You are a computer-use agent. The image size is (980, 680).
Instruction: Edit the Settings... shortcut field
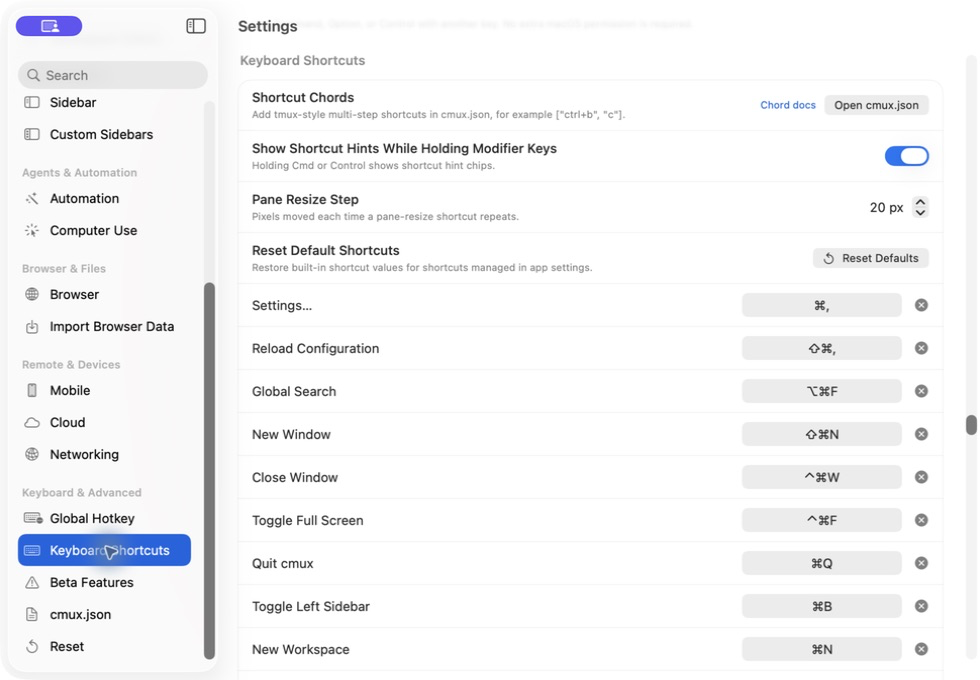coord(821,305)
